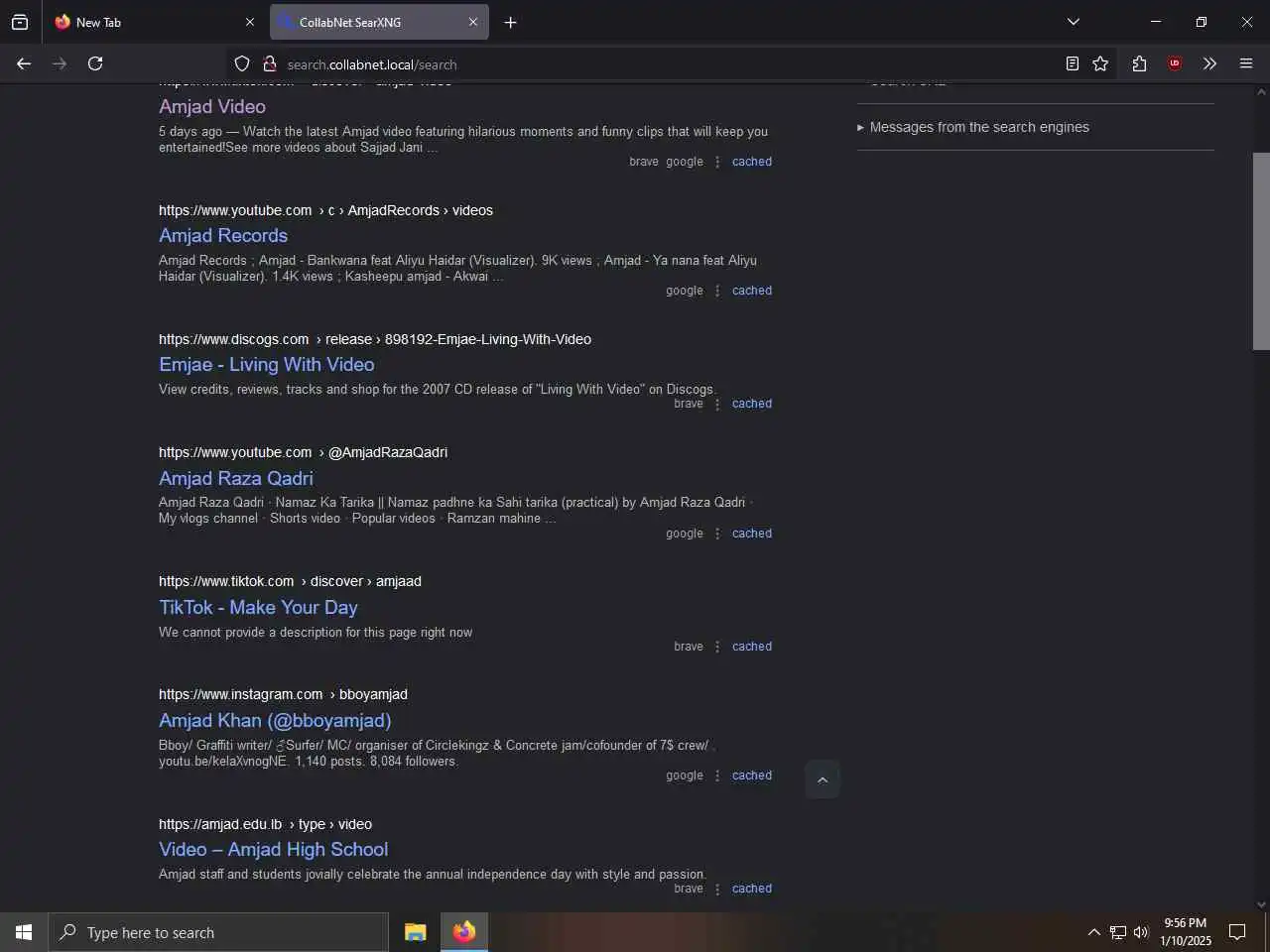
Task: Open cached copy of Amjad Records
Action: (751, 291)
